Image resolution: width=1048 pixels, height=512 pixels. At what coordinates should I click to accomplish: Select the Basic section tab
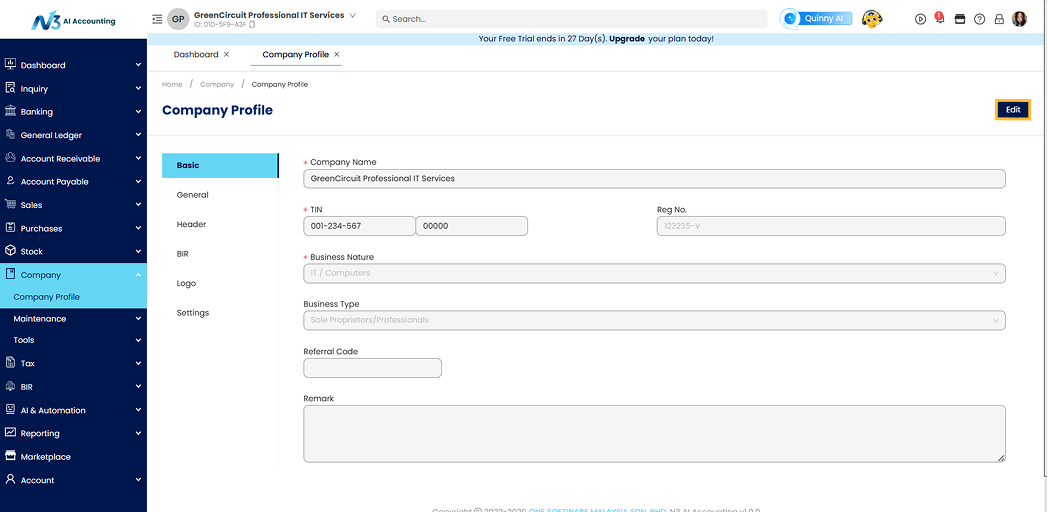[220, 165]
